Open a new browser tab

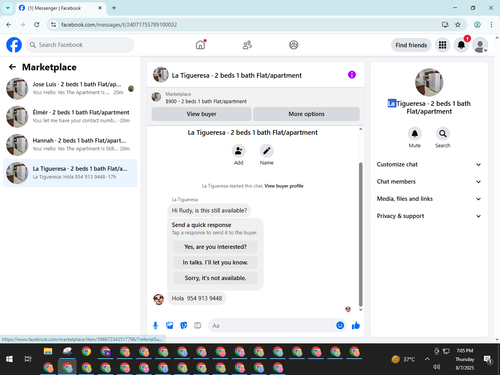(114, 8)
